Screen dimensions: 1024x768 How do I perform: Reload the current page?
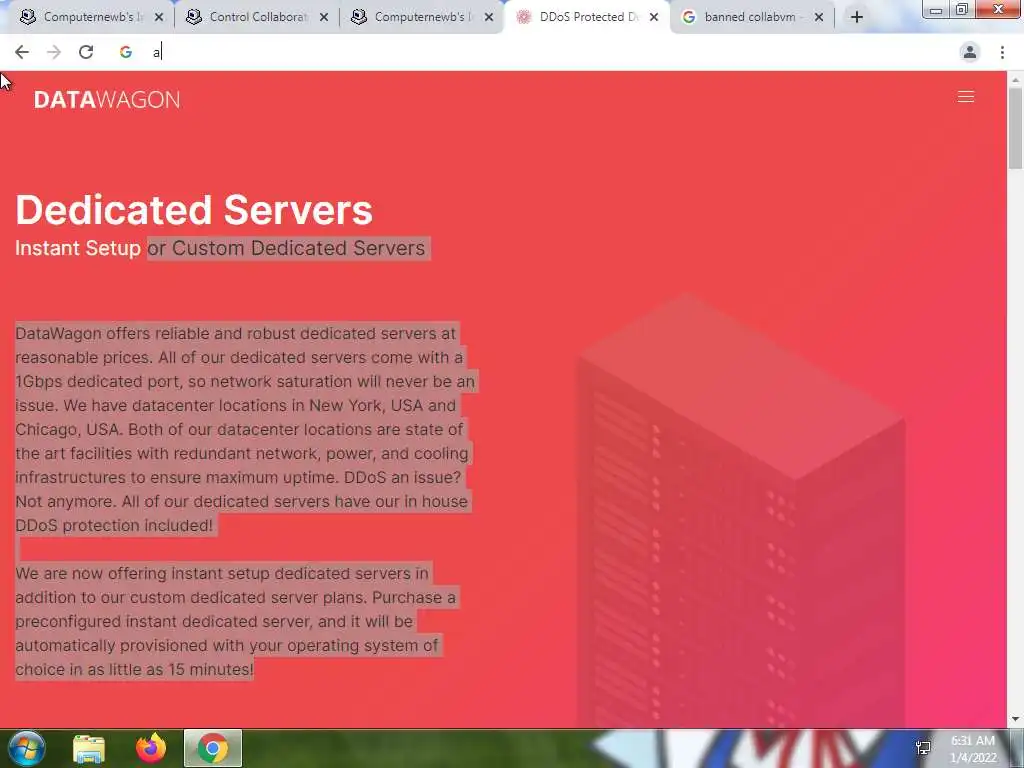(86, 52)
